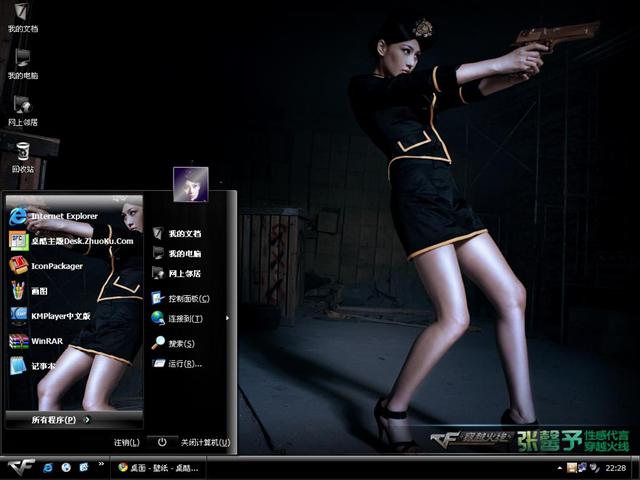Open the 我的电脑 desktop icon
Viewport: 640px width, 480px height.
pyautogui.click(x=21, y=62)
